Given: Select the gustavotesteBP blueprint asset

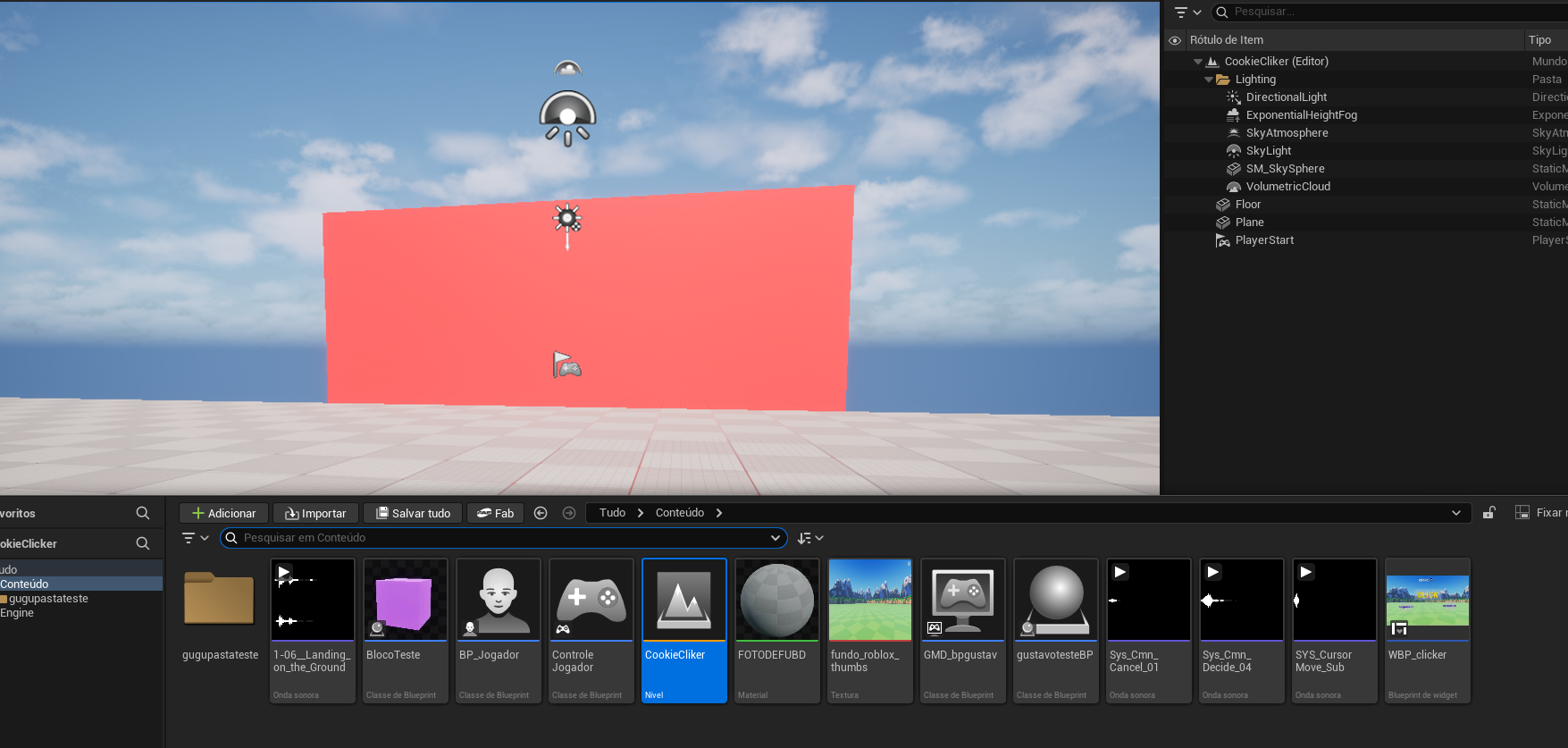Looking at the screenshot, I should 1056,631.
